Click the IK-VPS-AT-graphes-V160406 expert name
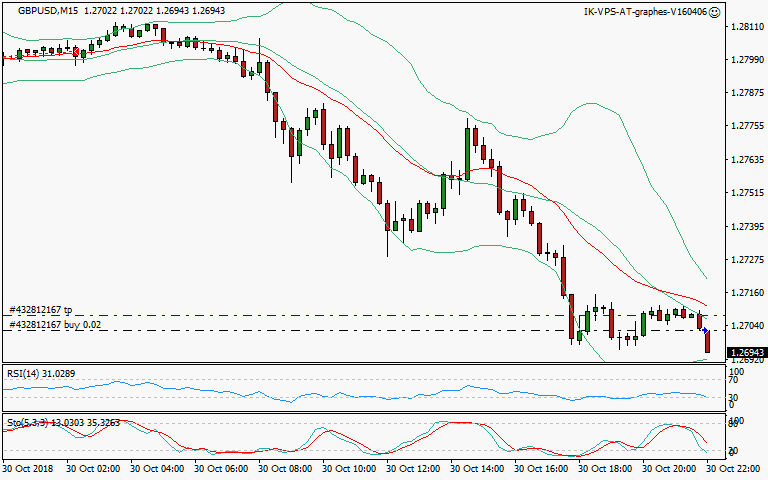Viewport: 768px width, 480px height. (645, 12)
